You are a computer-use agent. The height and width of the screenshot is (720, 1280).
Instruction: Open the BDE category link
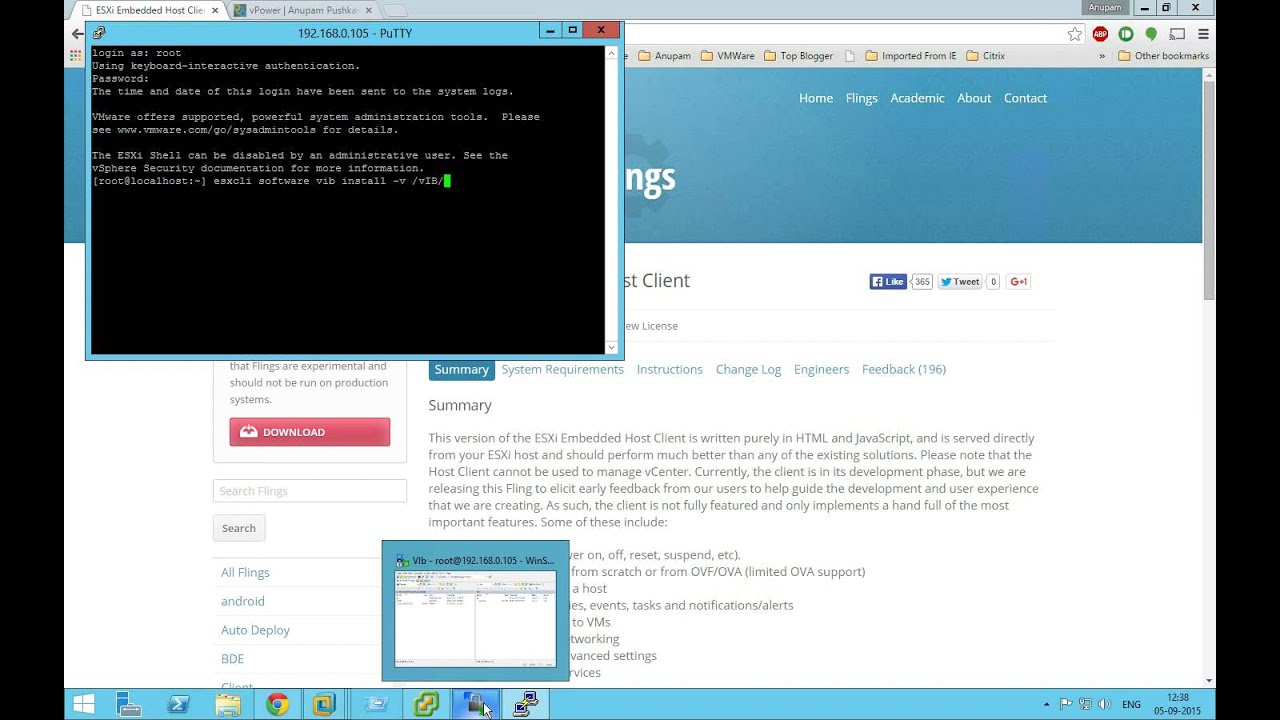(x=232, y=659)
